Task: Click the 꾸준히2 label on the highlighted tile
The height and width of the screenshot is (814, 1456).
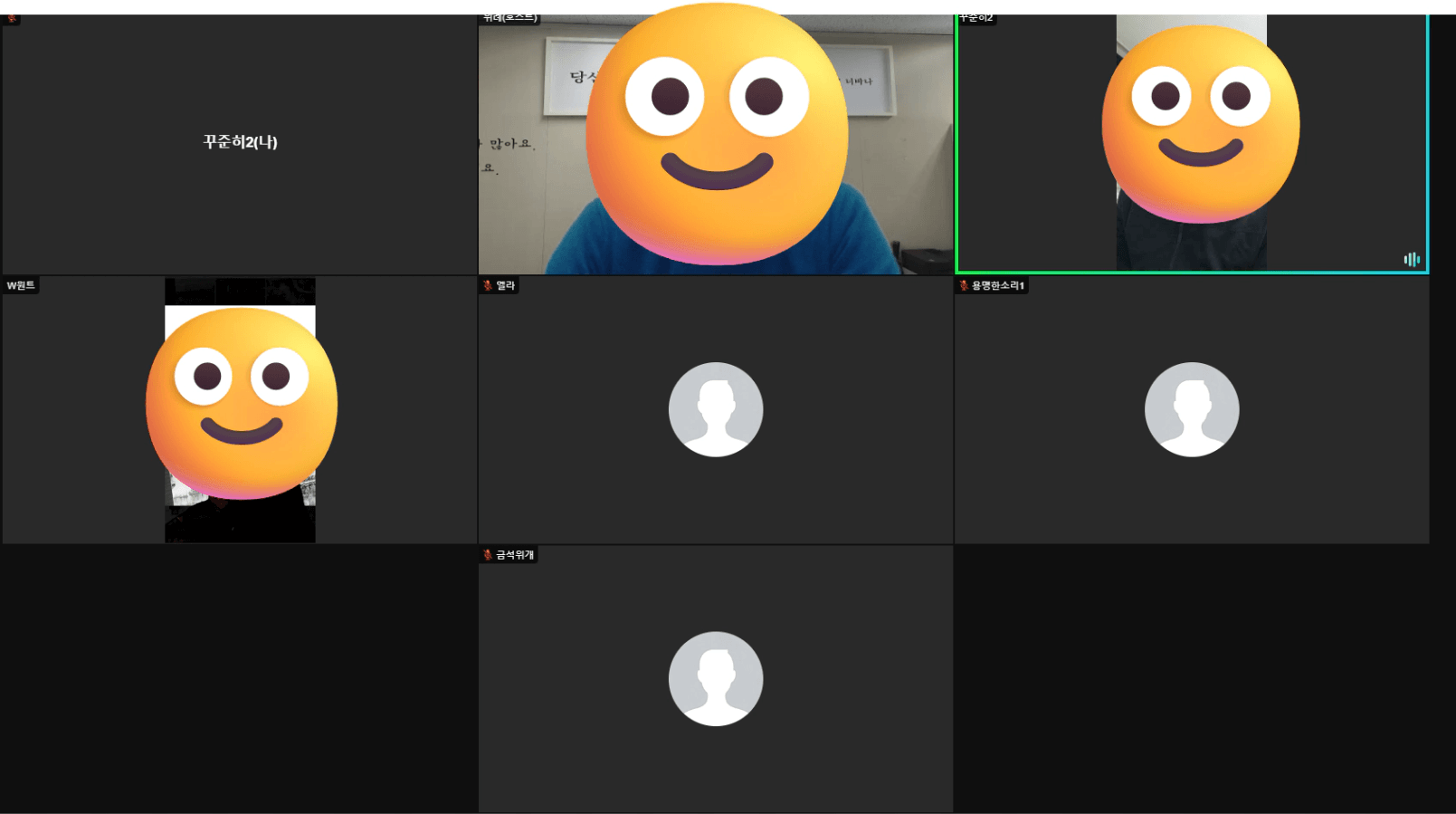Action: tap(977, 18)
